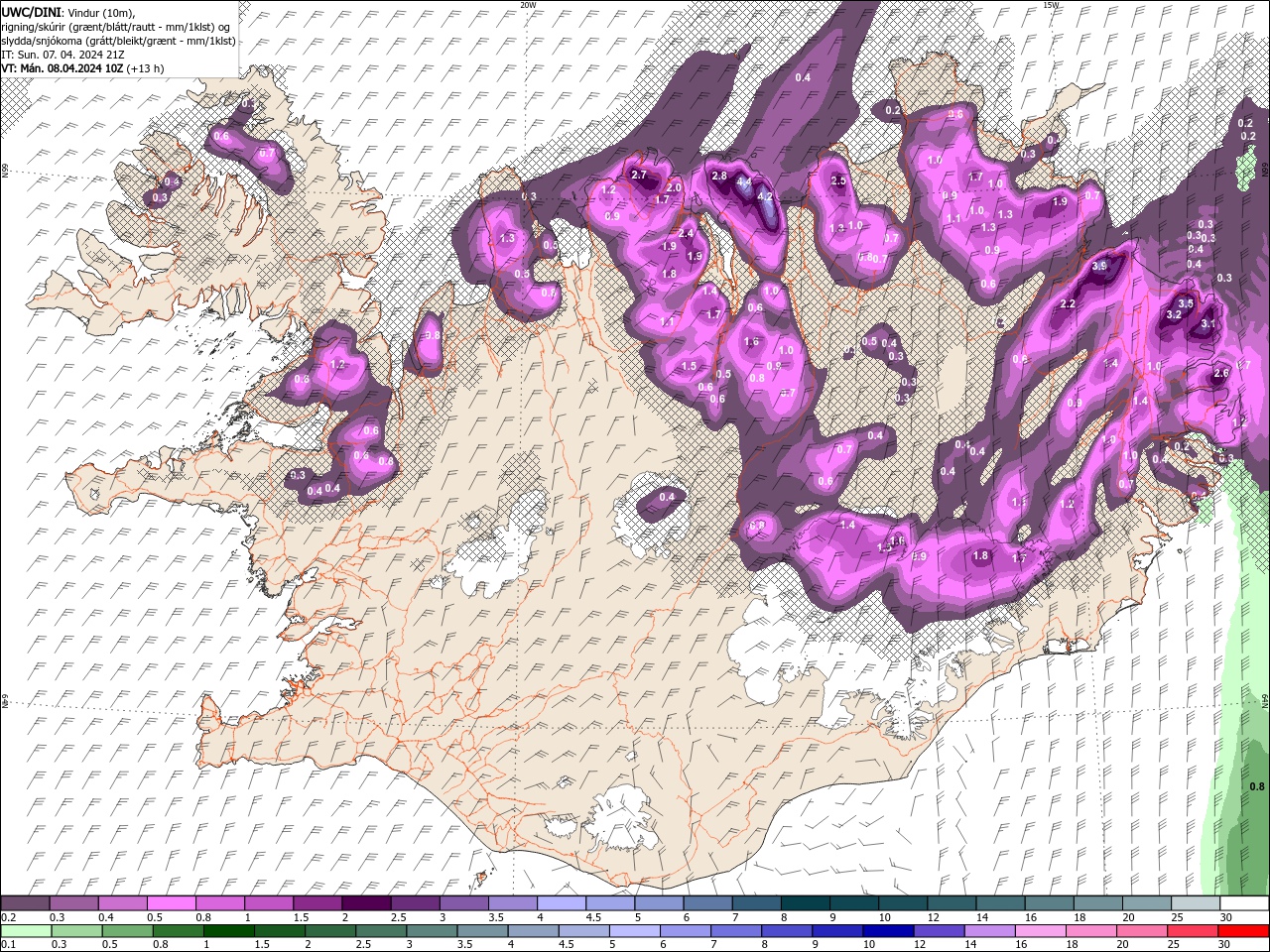Click the 15W longitude label
Screen dimensions: 1270x952
1051,5
